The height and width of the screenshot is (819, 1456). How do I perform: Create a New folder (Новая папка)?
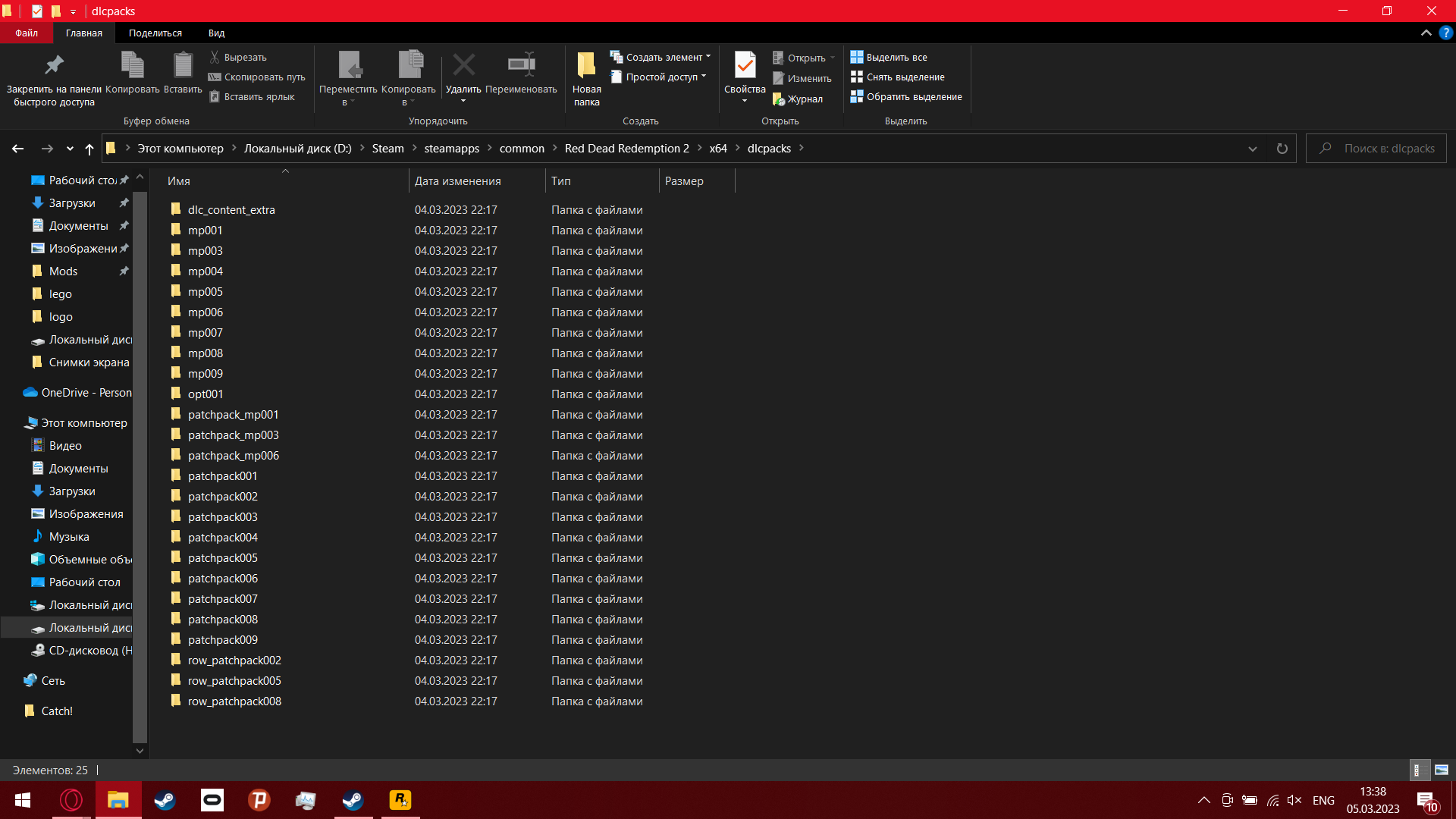pos(586,79)
